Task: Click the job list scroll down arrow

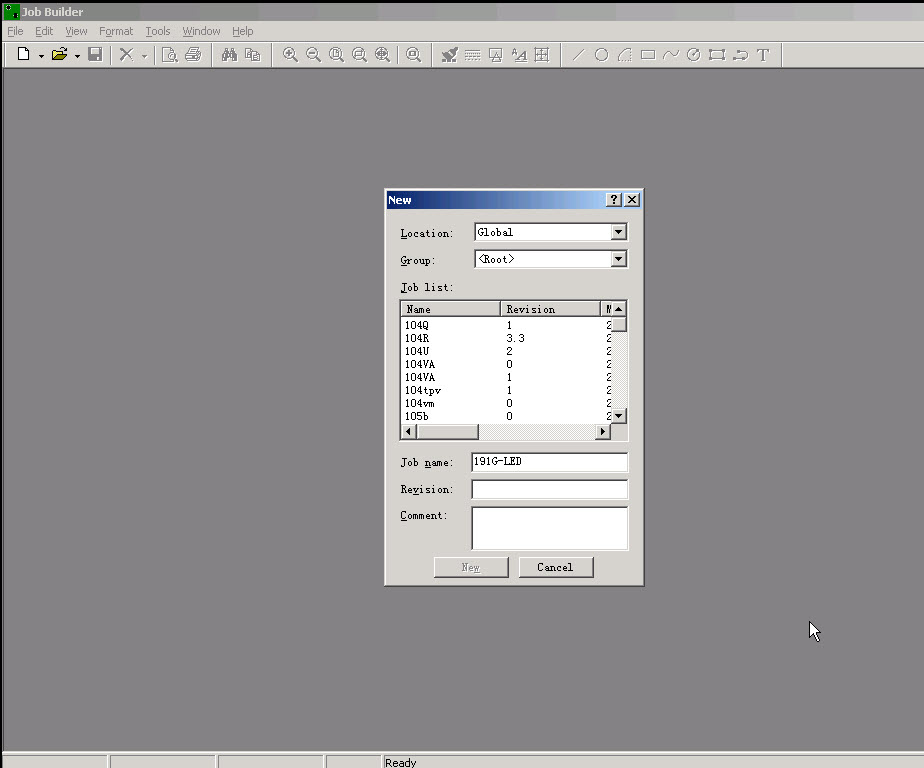Action: [618, 416]
